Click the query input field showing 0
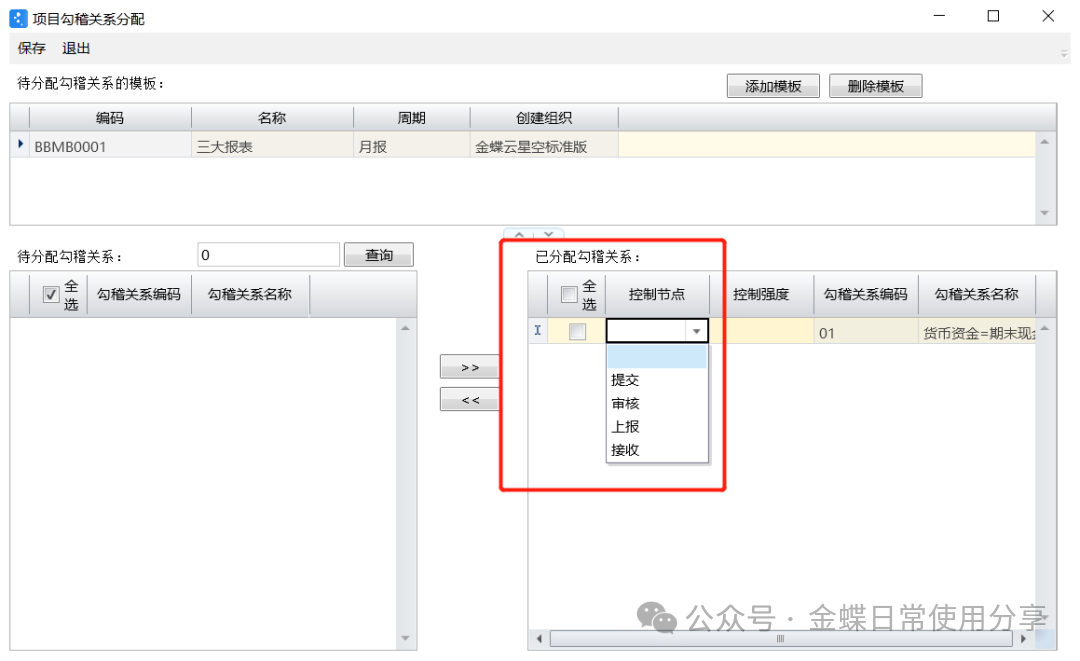Viewport: 1080px width, 661px height. [268, 255]
